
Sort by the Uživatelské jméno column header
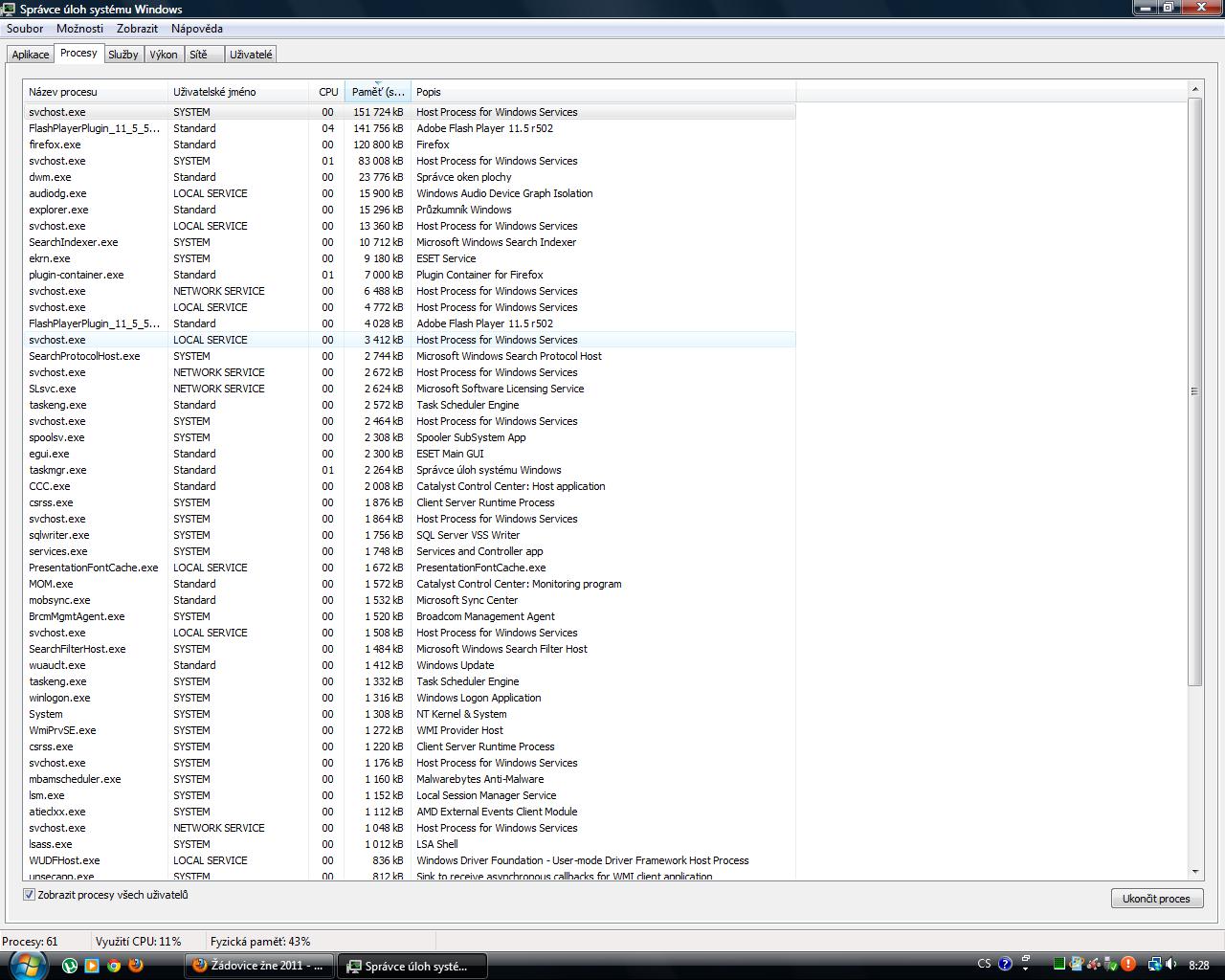(238, 92)
